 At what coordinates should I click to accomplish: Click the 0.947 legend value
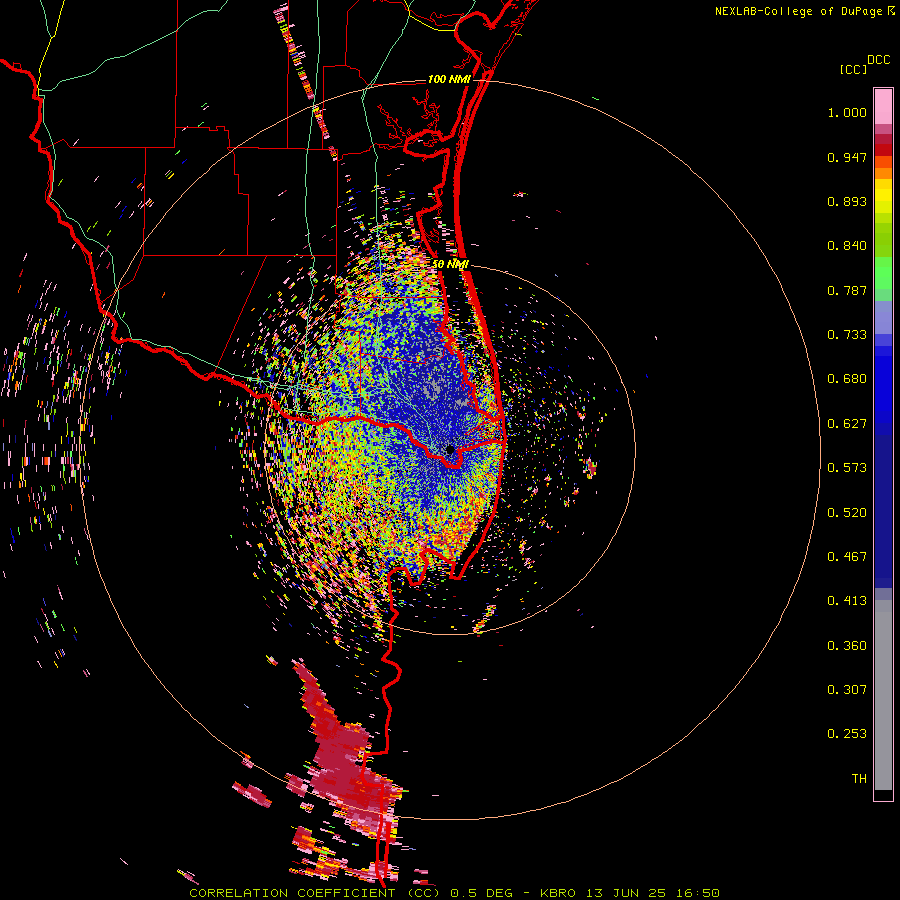click(x=847, y=157)
